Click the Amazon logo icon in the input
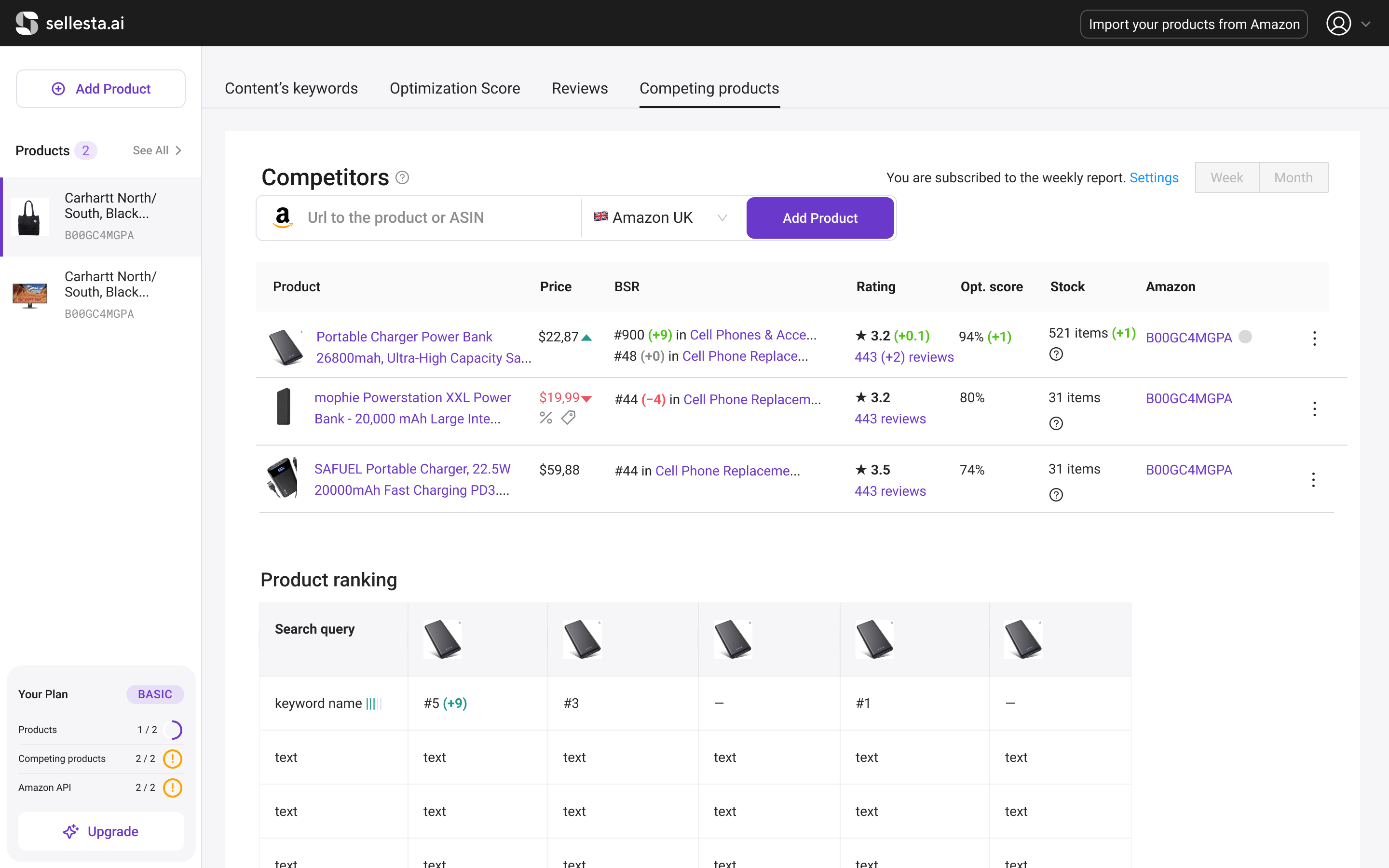1389x868 pixels. (283, 217)
